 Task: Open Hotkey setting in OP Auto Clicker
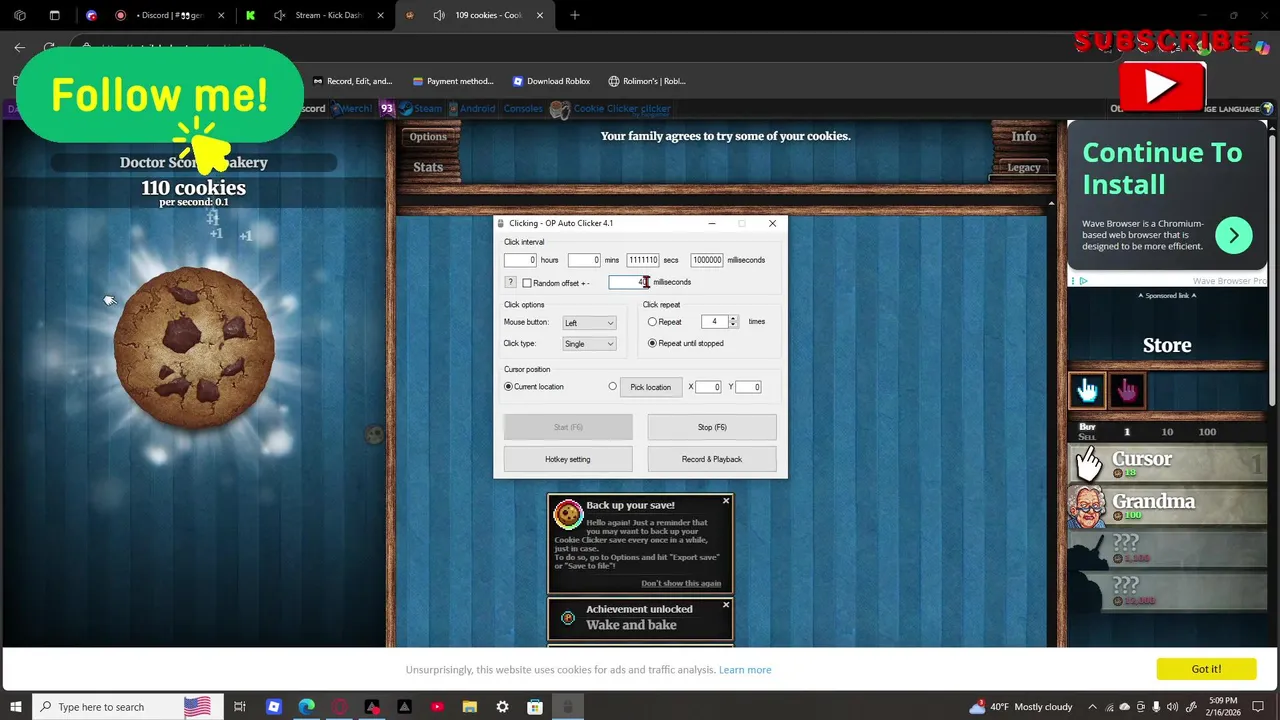(x=568, y=459)
